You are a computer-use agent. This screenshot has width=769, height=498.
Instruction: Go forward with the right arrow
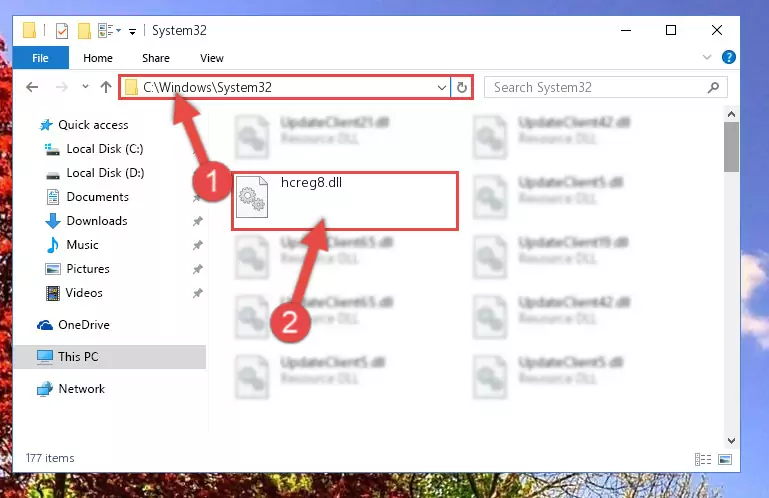click(62, 87)
